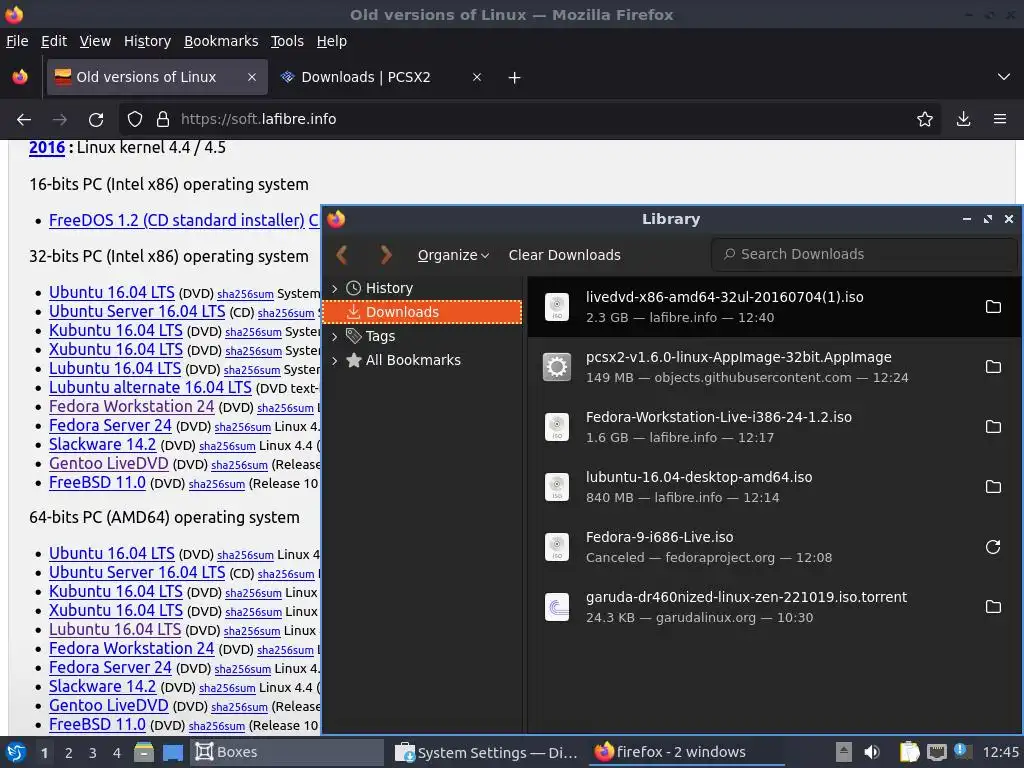Screen dimensions: 1024x768
Task: Show livedvd-x86-amd64 iso in containing folder
Action: click(993, 307)
